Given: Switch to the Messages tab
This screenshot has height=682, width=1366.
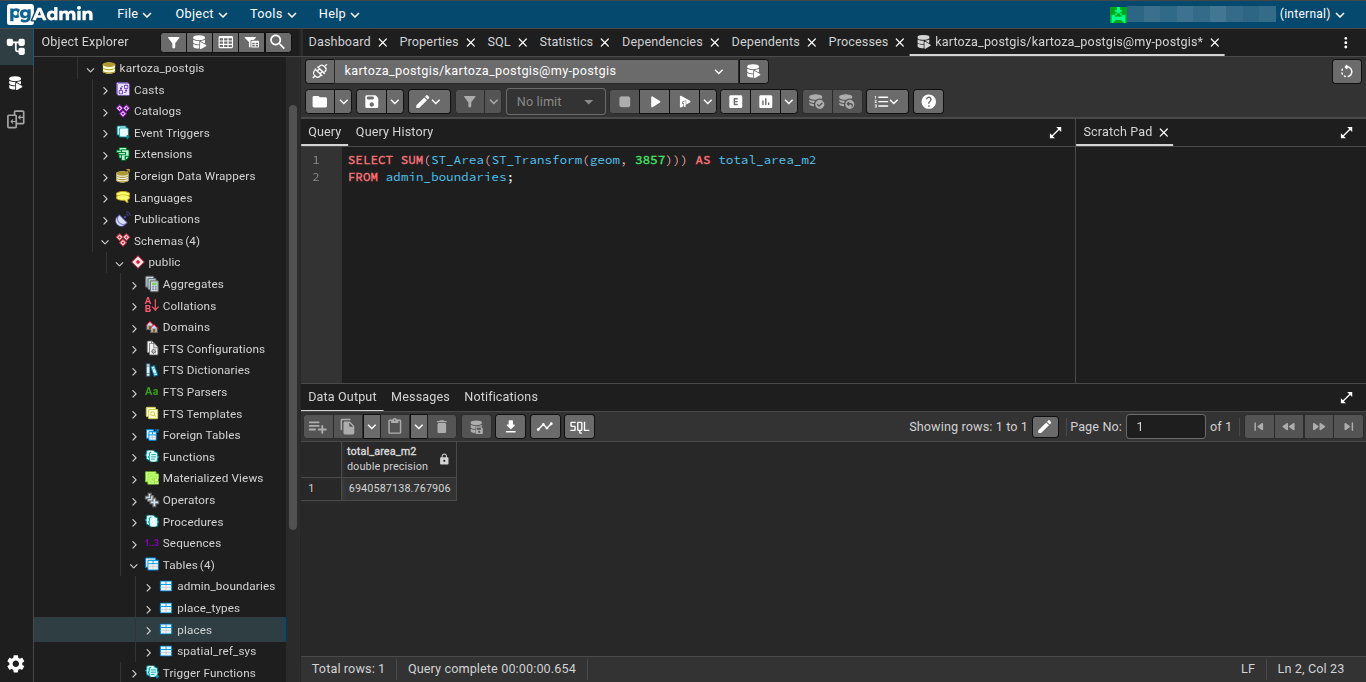Looking at the screenshot, I should coord(420,397).
